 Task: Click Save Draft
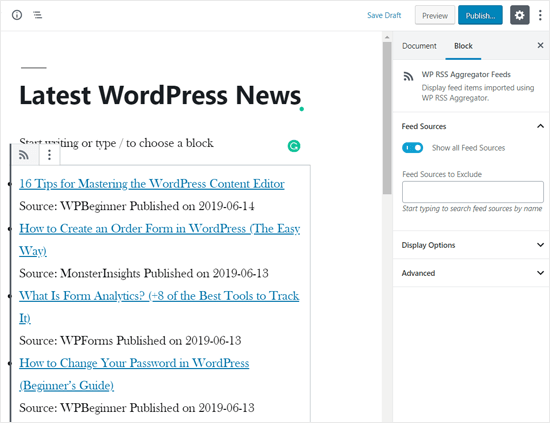384,15
